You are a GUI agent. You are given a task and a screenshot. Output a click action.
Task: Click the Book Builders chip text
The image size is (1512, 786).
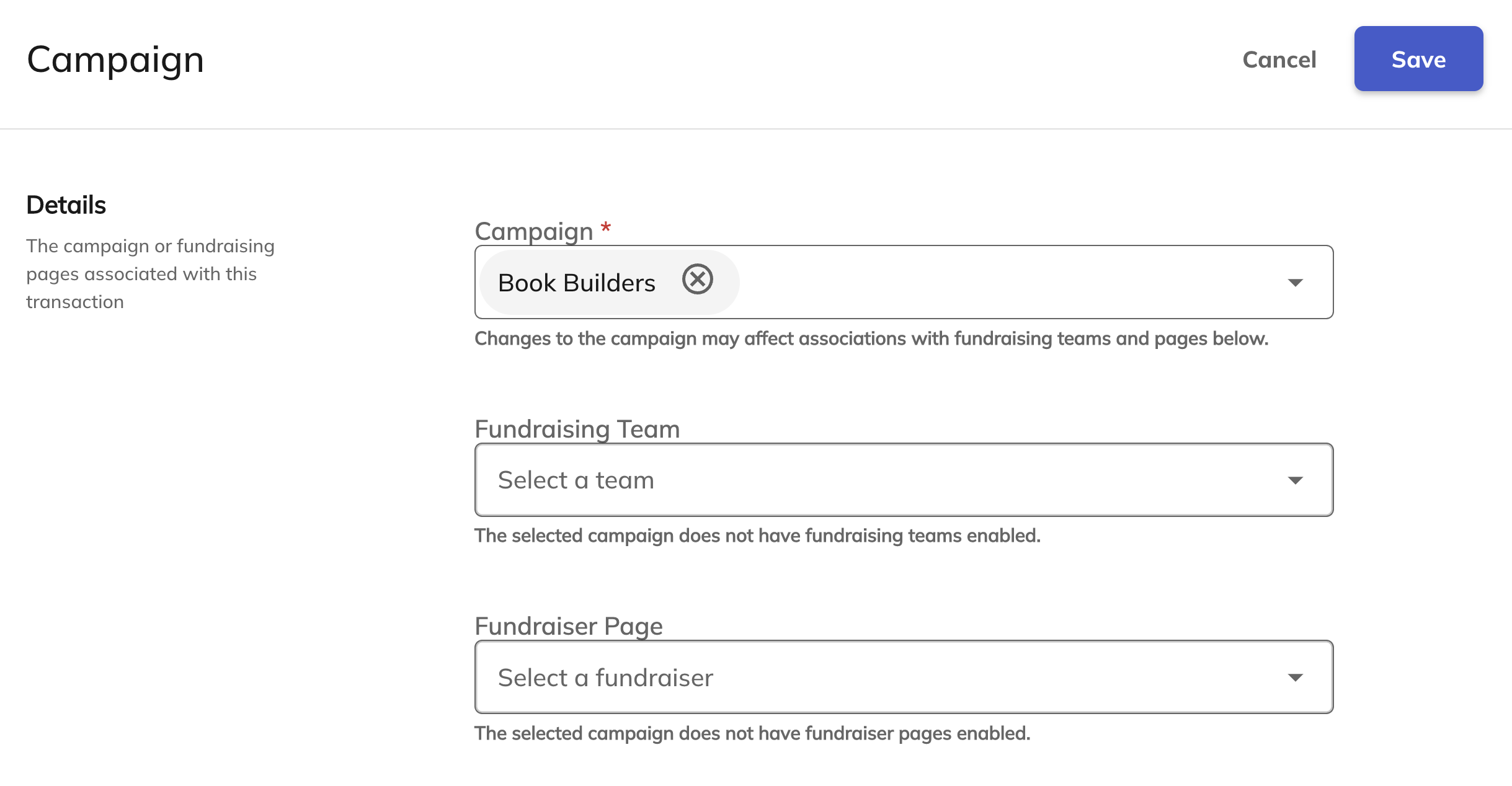tap(576, 283)
